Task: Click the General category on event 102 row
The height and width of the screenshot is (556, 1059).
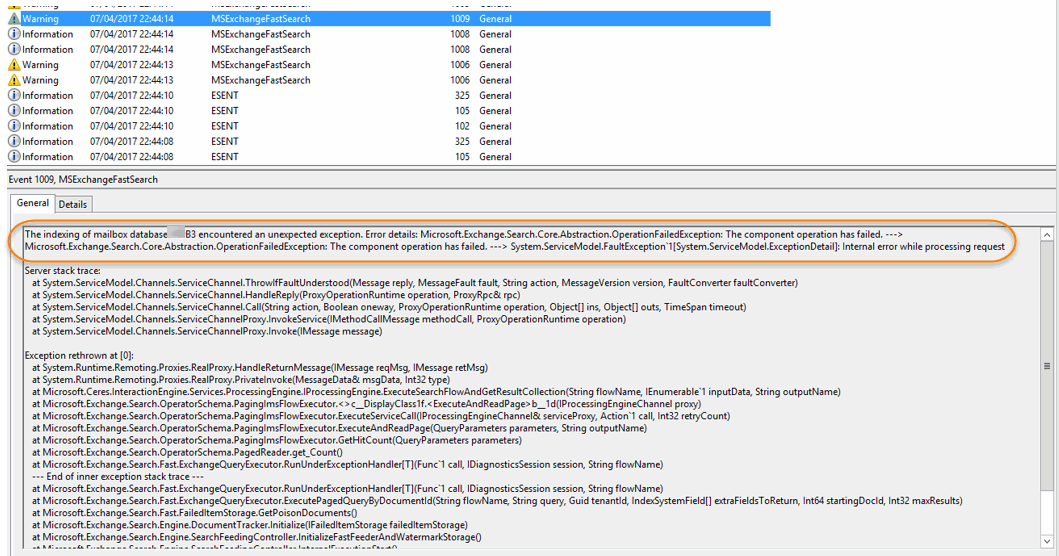Action: [495, 126]
